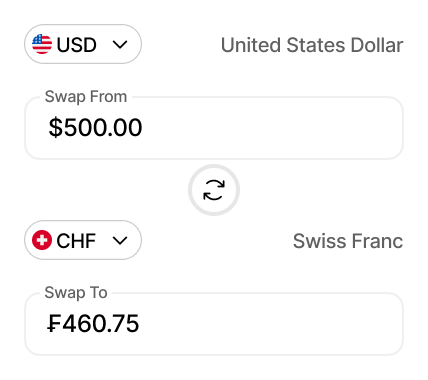Open the CHF currency selector
Image resolution: width=428 pixels, height=380 pixels.
83,240
